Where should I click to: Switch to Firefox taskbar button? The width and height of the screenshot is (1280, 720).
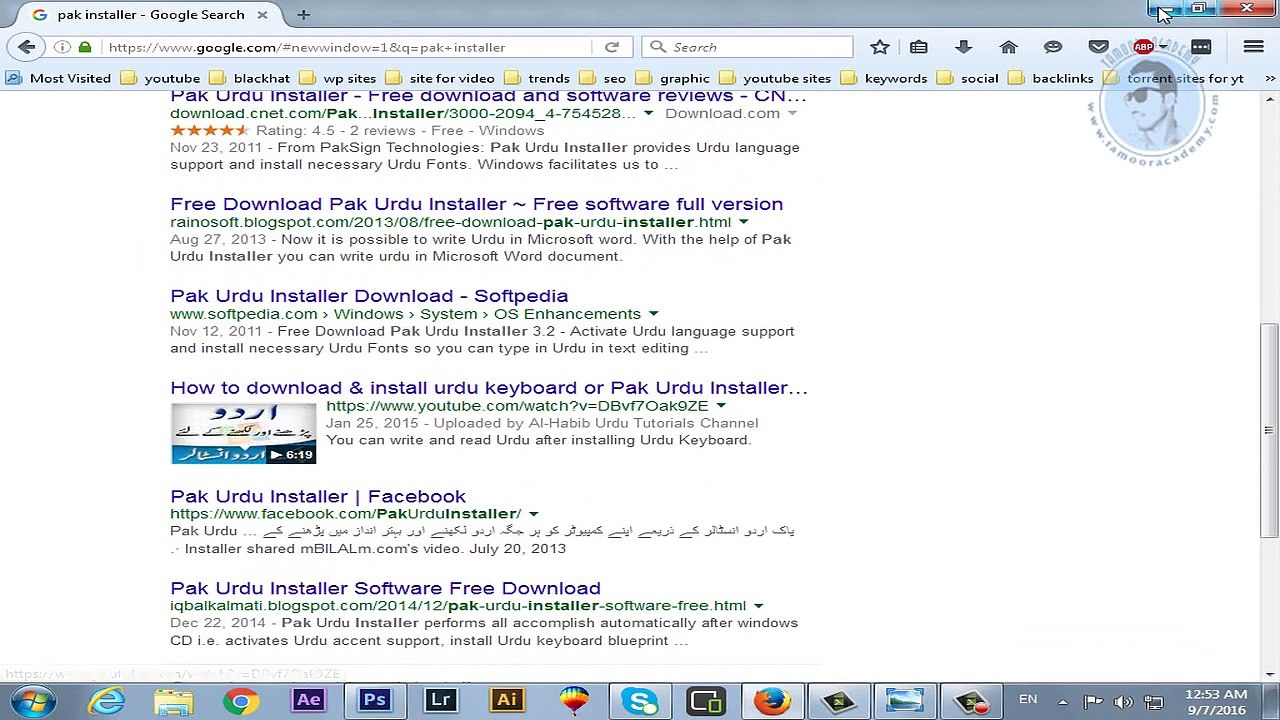click(x=772, y=701)
